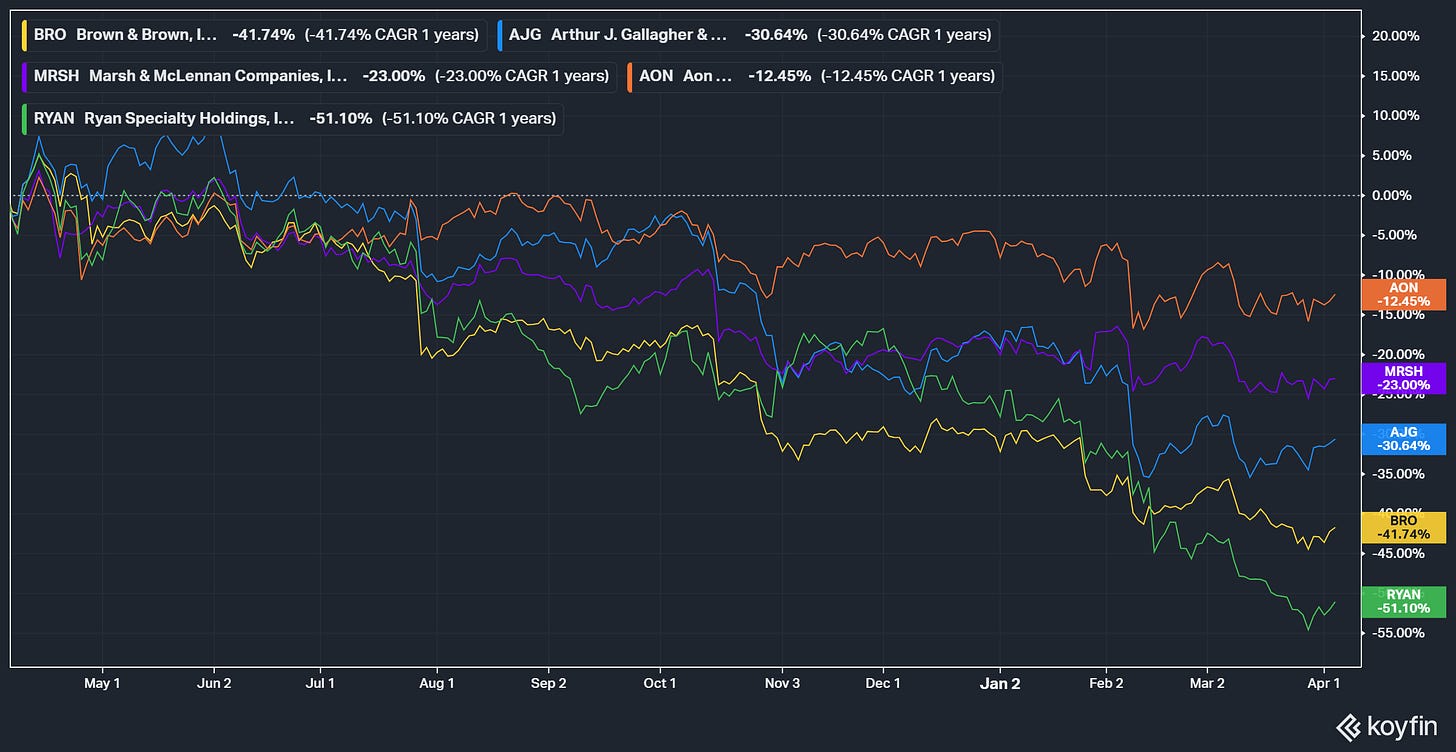
Task: Click '(-51.10% CAGR 1 years)' in RYAN legend
Action: coord(469,118)
